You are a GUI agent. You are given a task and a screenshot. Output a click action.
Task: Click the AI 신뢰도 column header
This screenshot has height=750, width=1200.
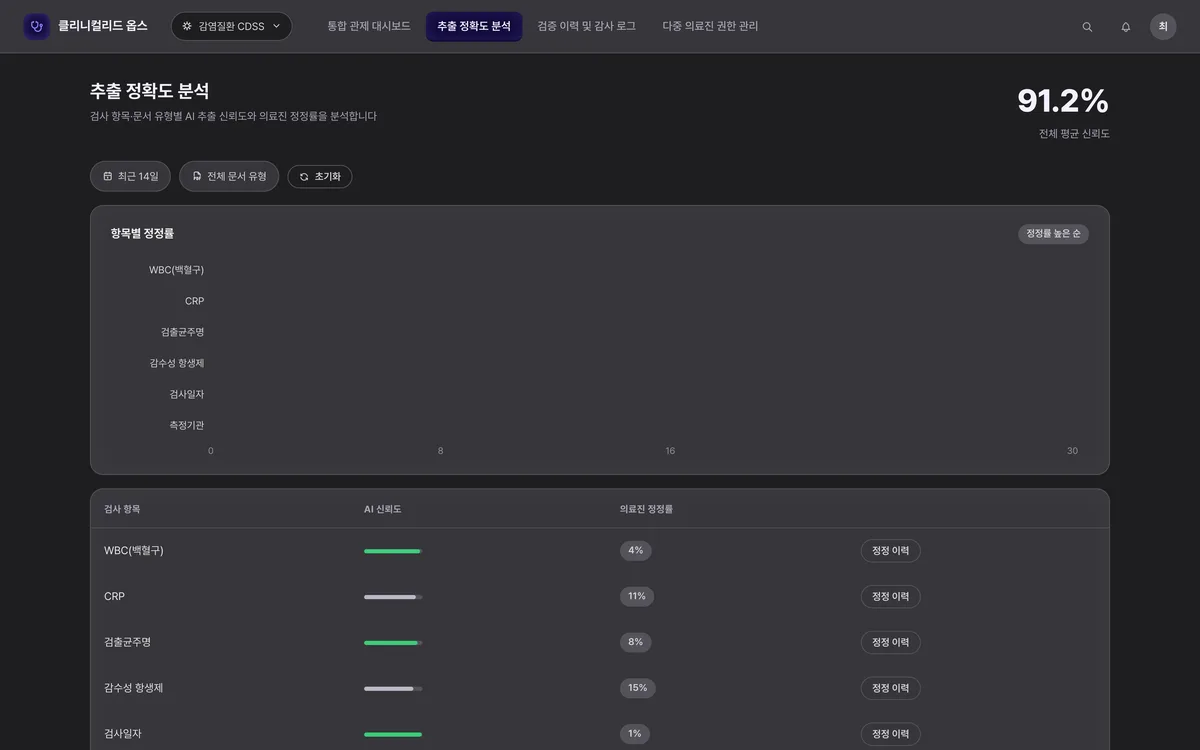[382, 509]
